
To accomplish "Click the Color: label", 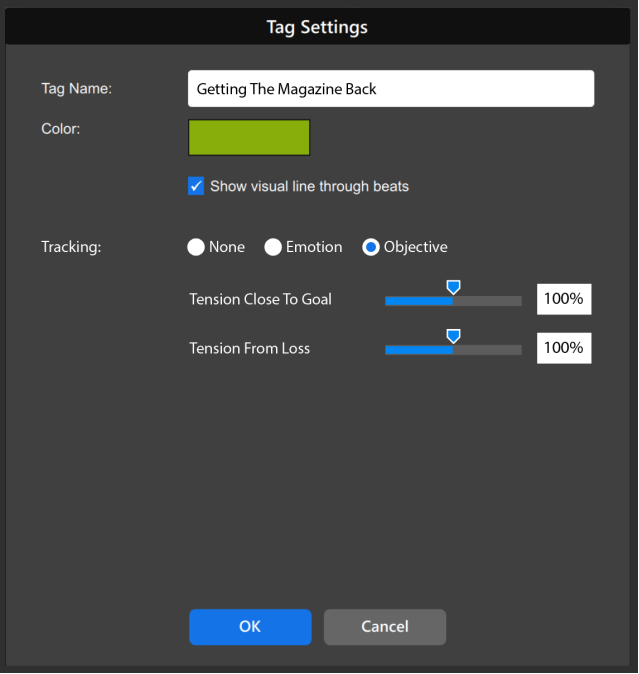I will (x=61, y=129).
